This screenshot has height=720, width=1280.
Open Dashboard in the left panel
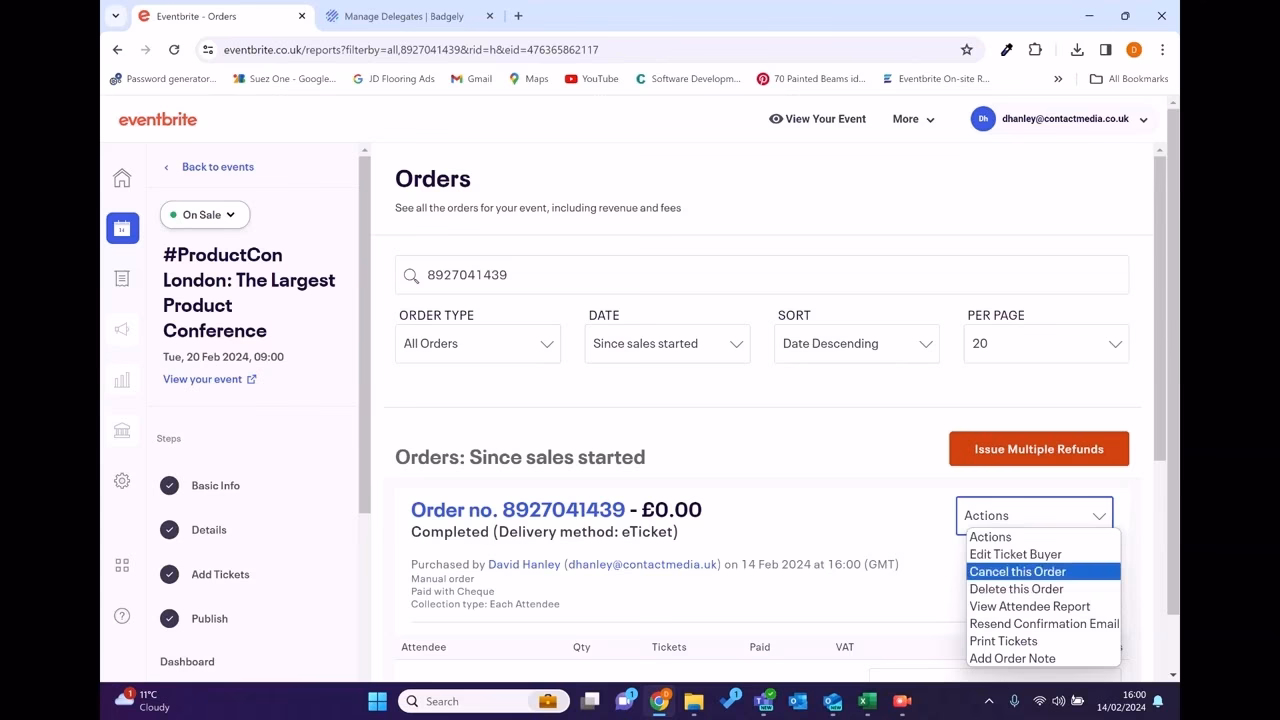[187, 662]
